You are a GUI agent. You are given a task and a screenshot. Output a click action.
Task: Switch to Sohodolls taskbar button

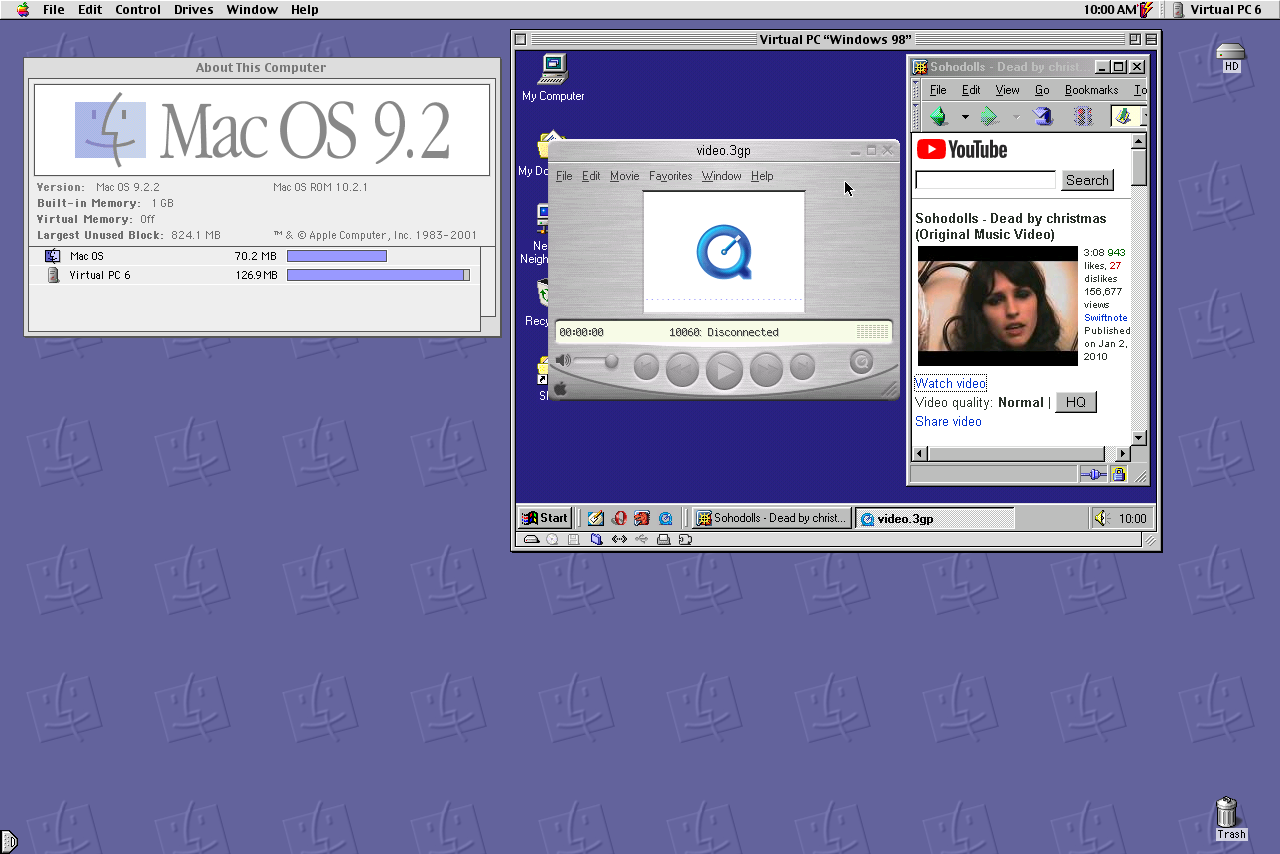pyautogui.click(x=773, y=518)
